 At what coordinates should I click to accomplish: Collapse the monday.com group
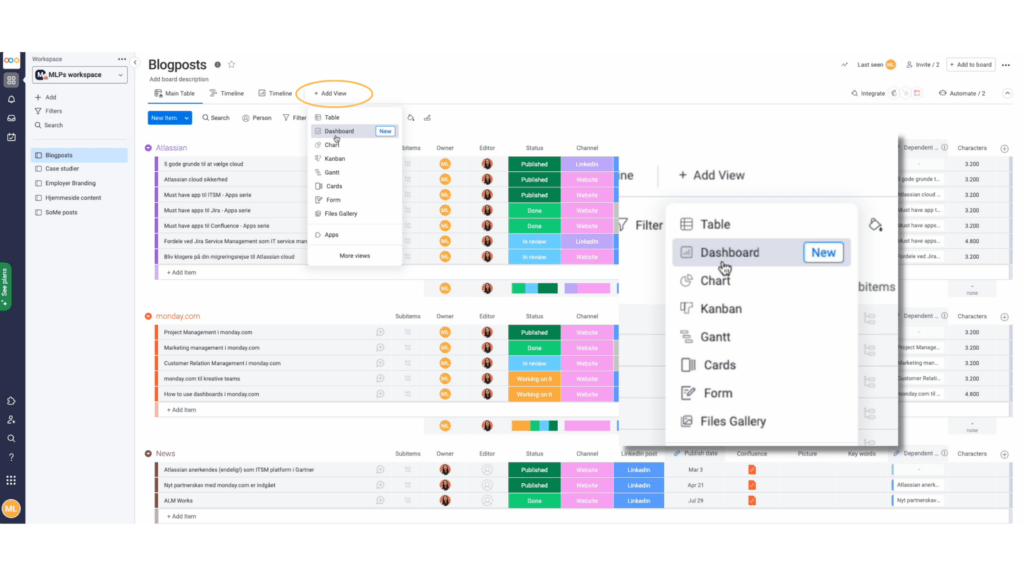pos(148,316)
